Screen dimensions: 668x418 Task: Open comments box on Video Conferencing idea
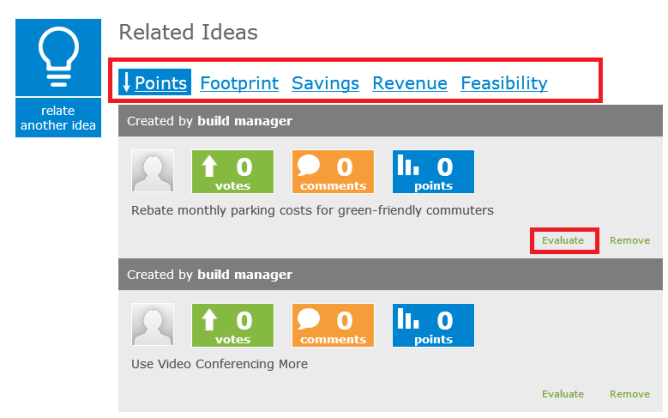(x=333, y=325)
